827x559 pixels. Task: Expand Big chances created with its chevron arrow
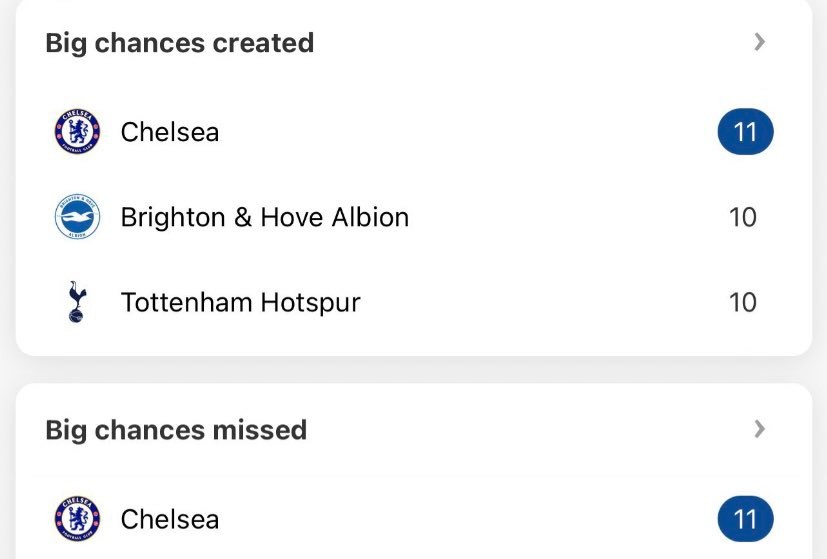(760, 42)
